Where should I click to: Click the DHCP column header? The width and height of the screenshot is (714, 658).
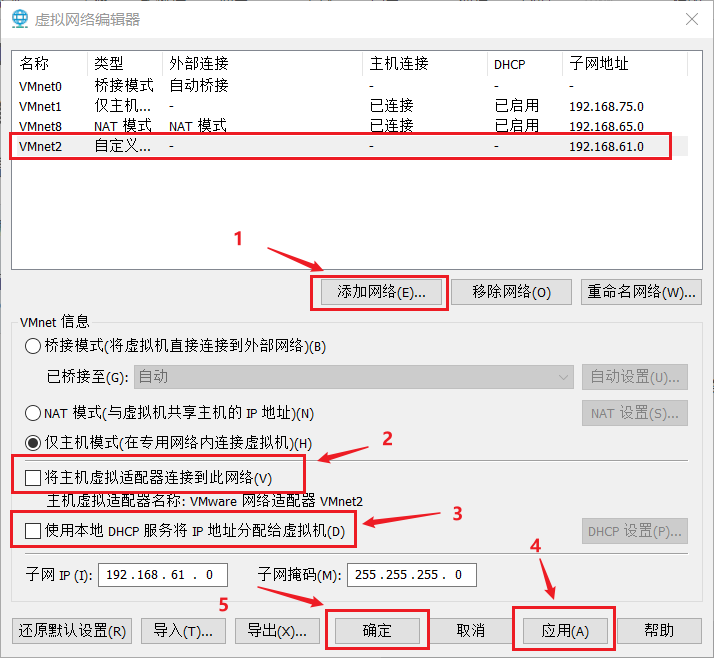[x=525, y=64]
